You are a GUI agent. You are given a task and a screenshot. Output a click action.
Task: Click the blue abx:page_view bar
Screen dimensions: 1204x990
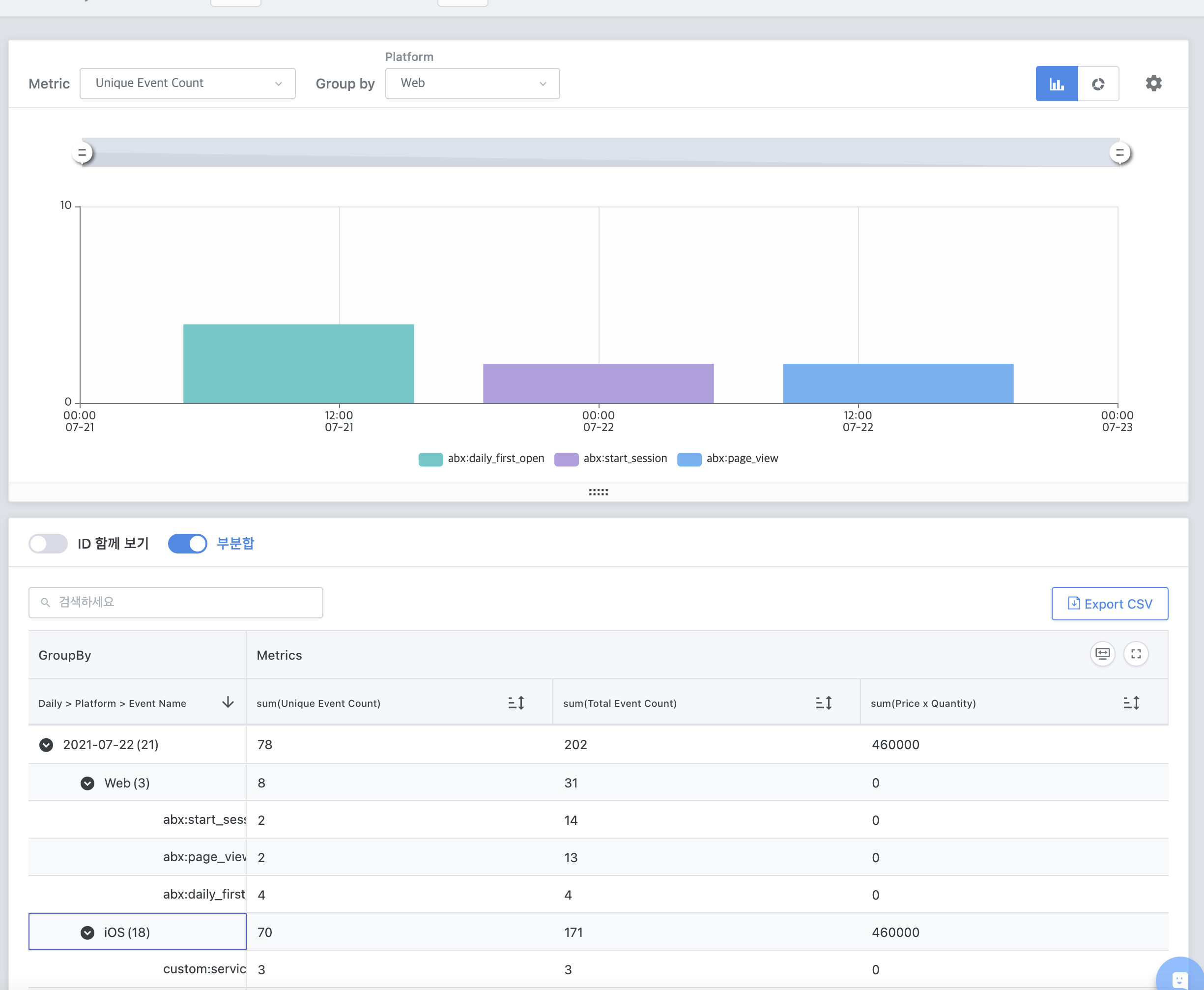[x=898, y=384]
